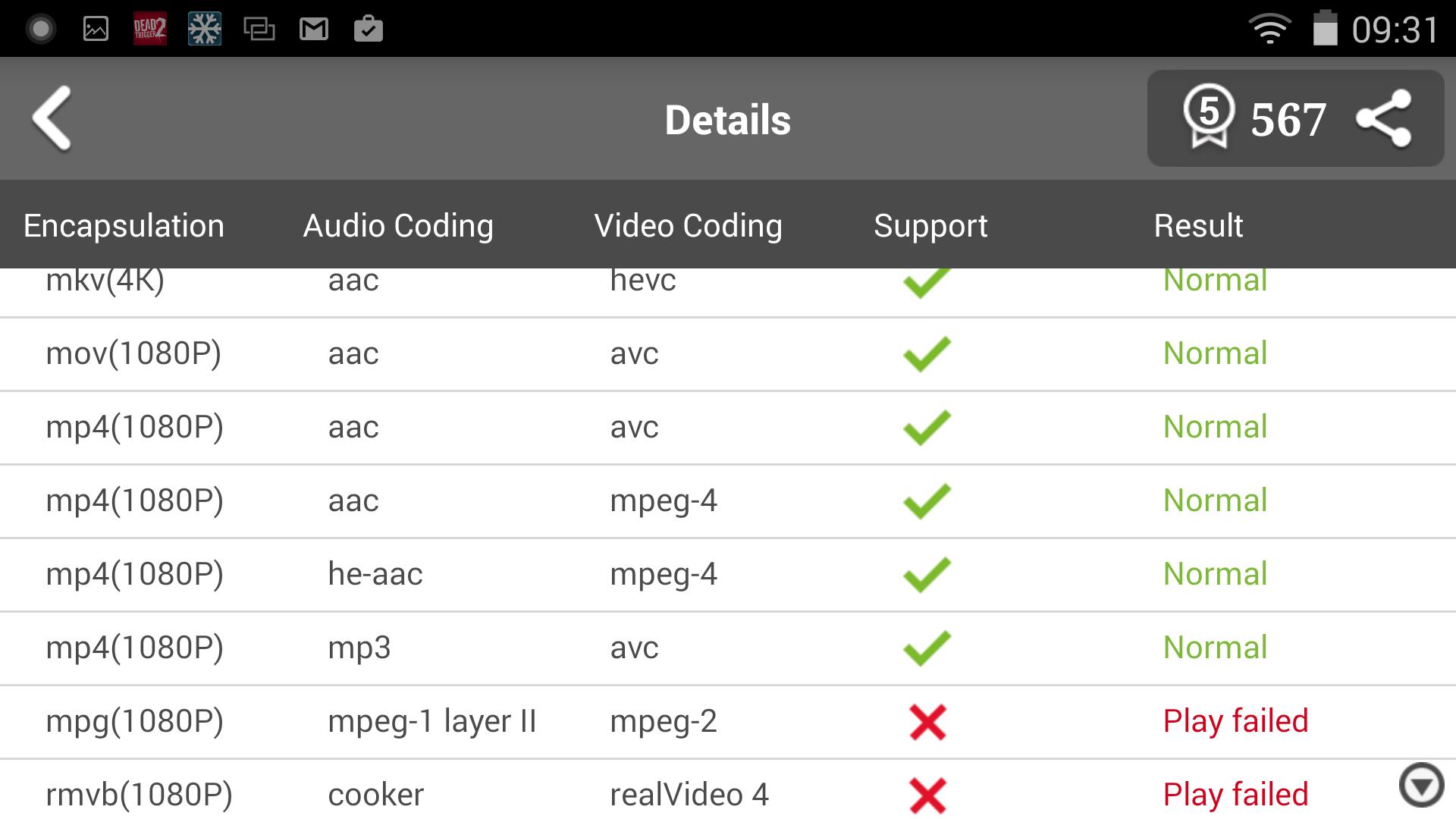Image resolution: width=1456 pixels, height=819 pixels.
Task: Select the Video Coding column header
Action: [x=688, y=226]
